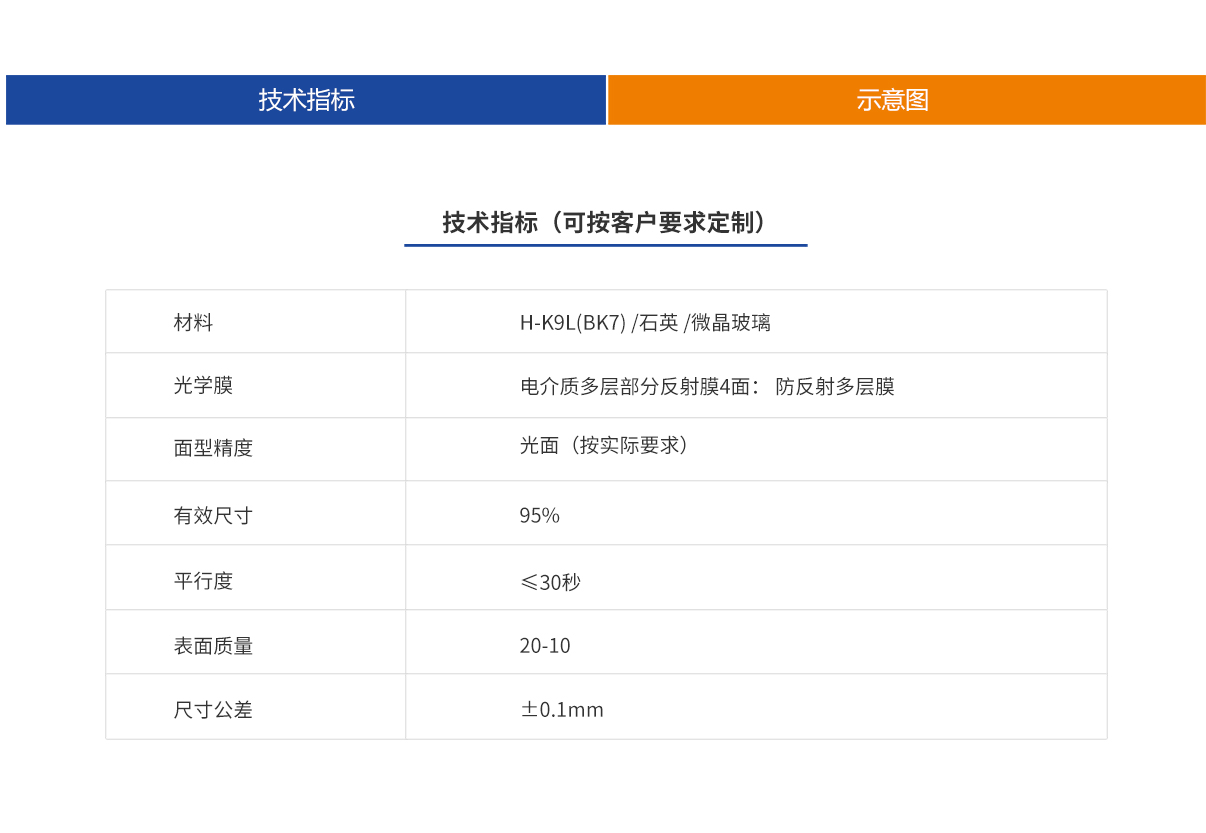1206x833 pixels.
Task: Click the 技术指标（可按客户要求定制）heading
Action: (x=605, y=218)
